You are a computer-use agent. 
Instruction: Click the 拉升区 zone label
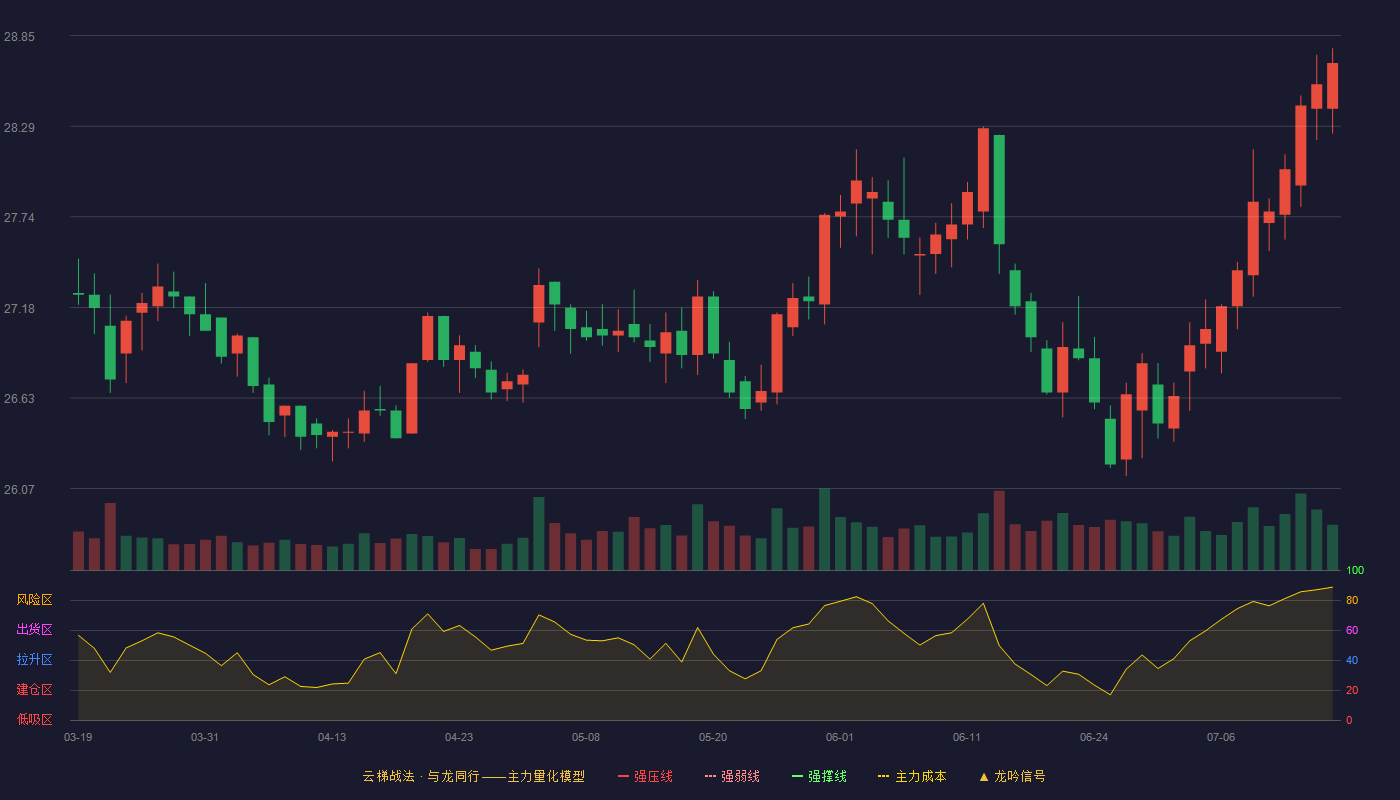[34, 660]
